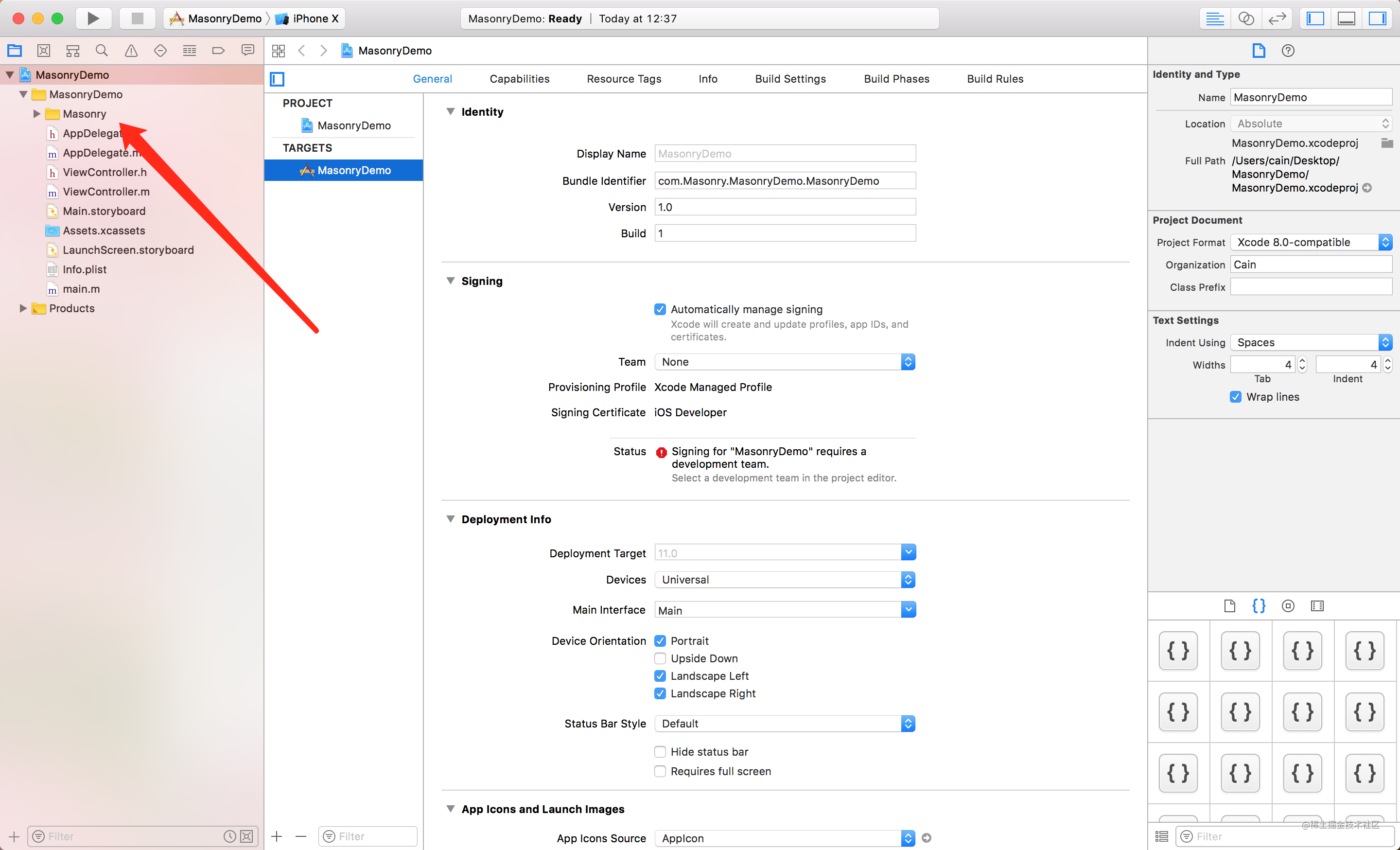Toggle Automatically manage signing checkbox
The height and width of the screenshot is (850, 1400).
point(660,308)
